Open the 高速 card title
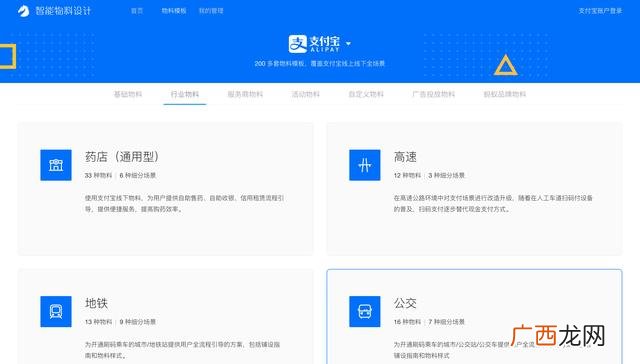This screenshot has width=640, height=364. pyautogui.click(x=405, y=157)
